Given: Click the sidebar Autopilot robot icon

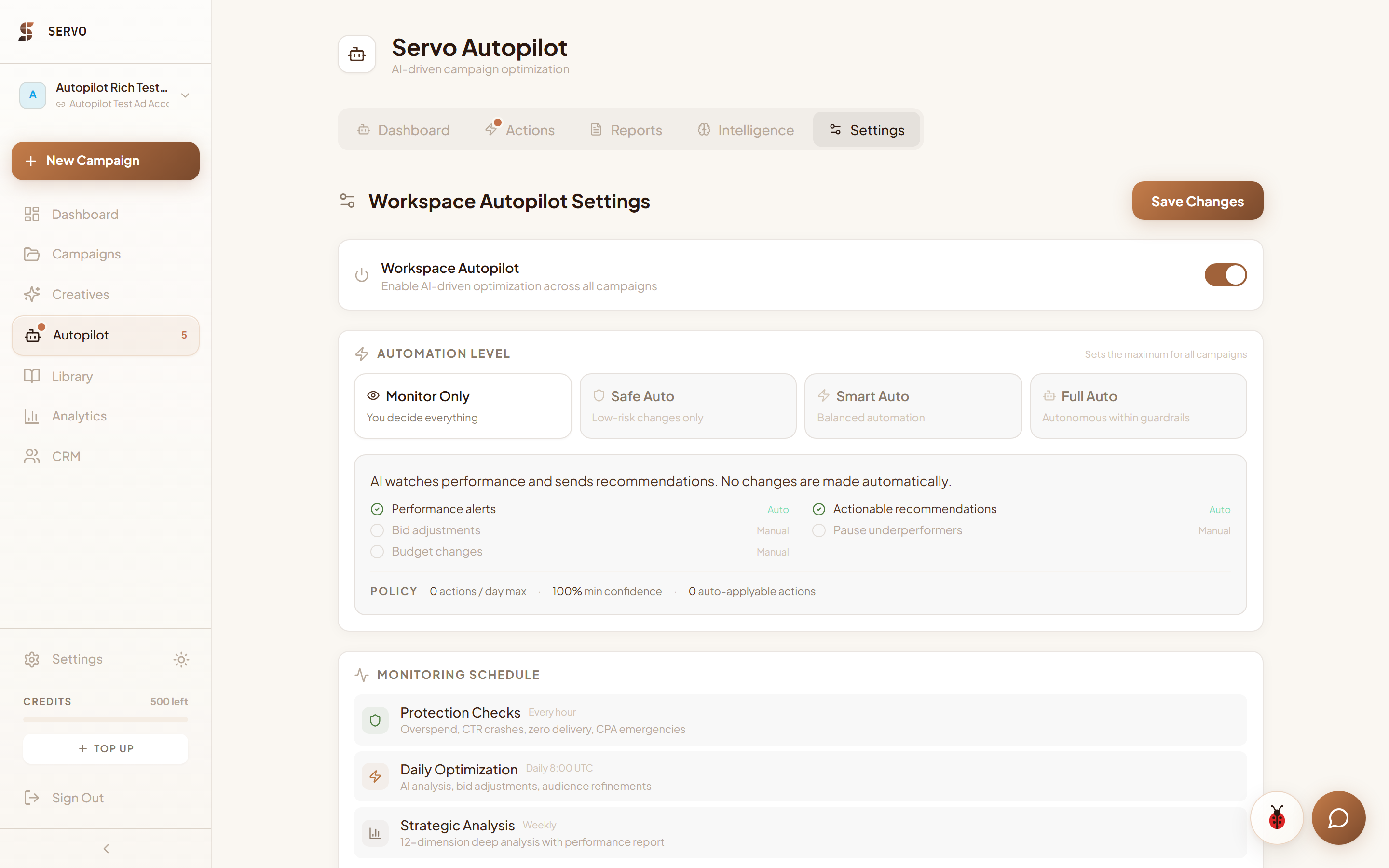Looking at the screenshot, I should click(33, 335).
